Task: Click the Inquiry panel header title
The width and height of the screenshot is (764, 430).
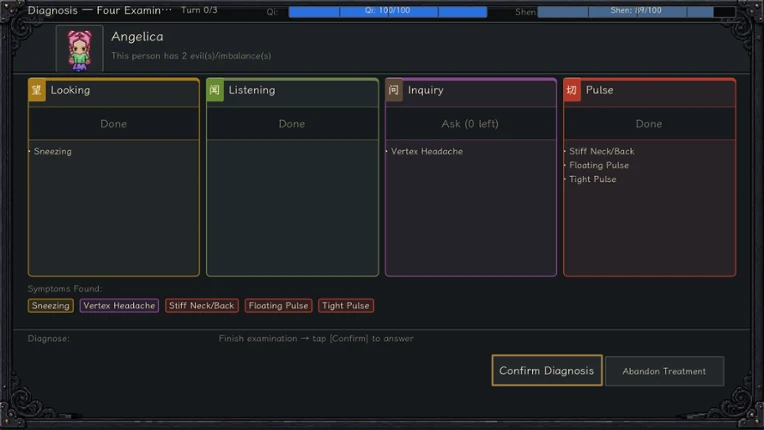Action: coord(425,90)
